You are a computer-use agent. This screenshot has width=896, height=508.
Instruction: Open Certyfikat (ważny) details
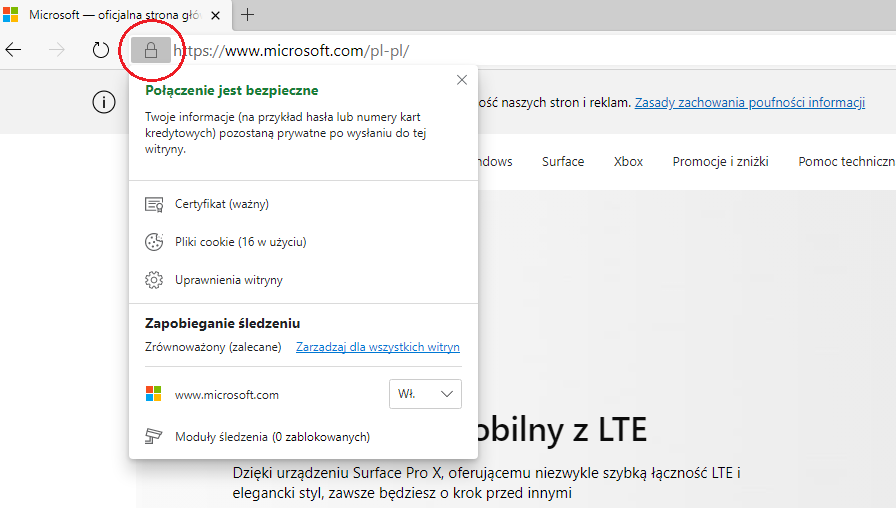(221, 204)
